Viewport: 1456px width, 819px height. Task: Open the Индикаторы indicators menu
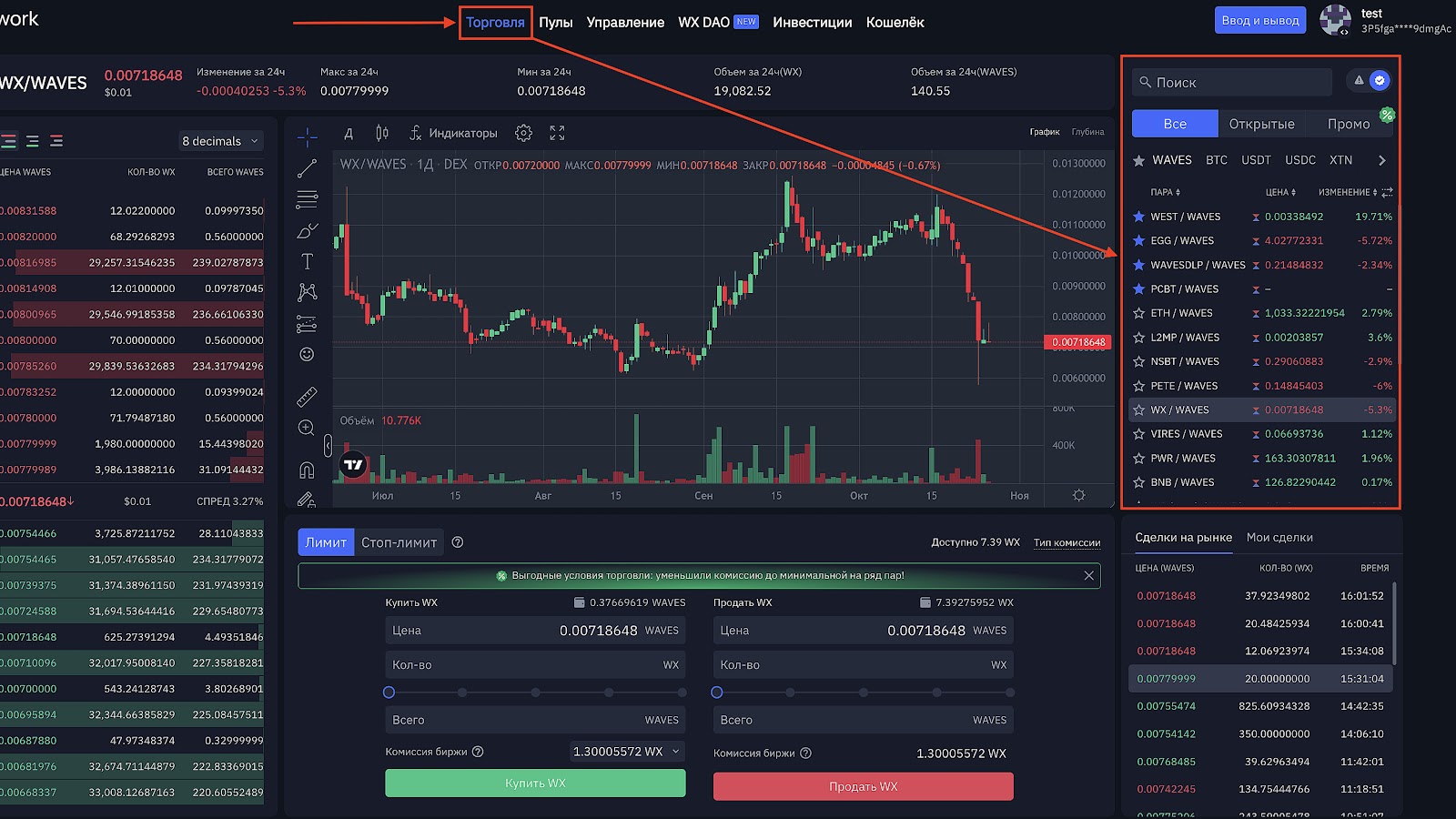(x=453, y=133)
